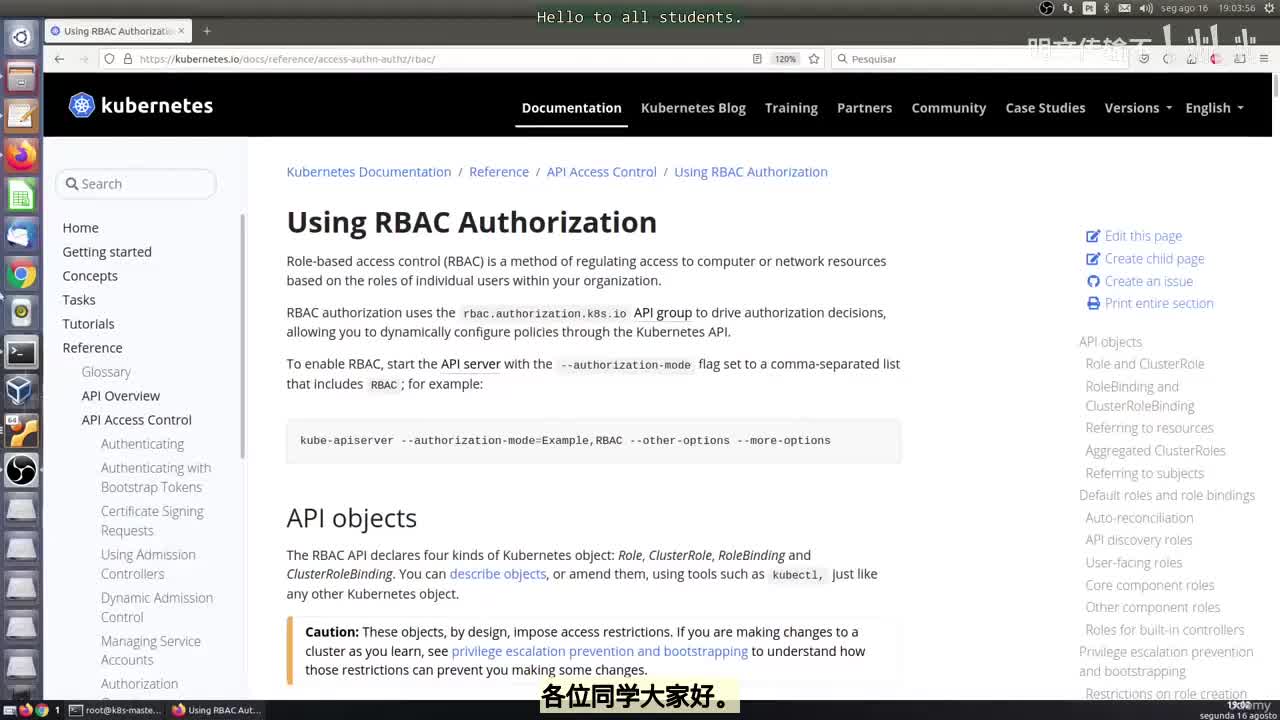Open the terminal from the dock

pyautogui.click(x=21, y=352)
